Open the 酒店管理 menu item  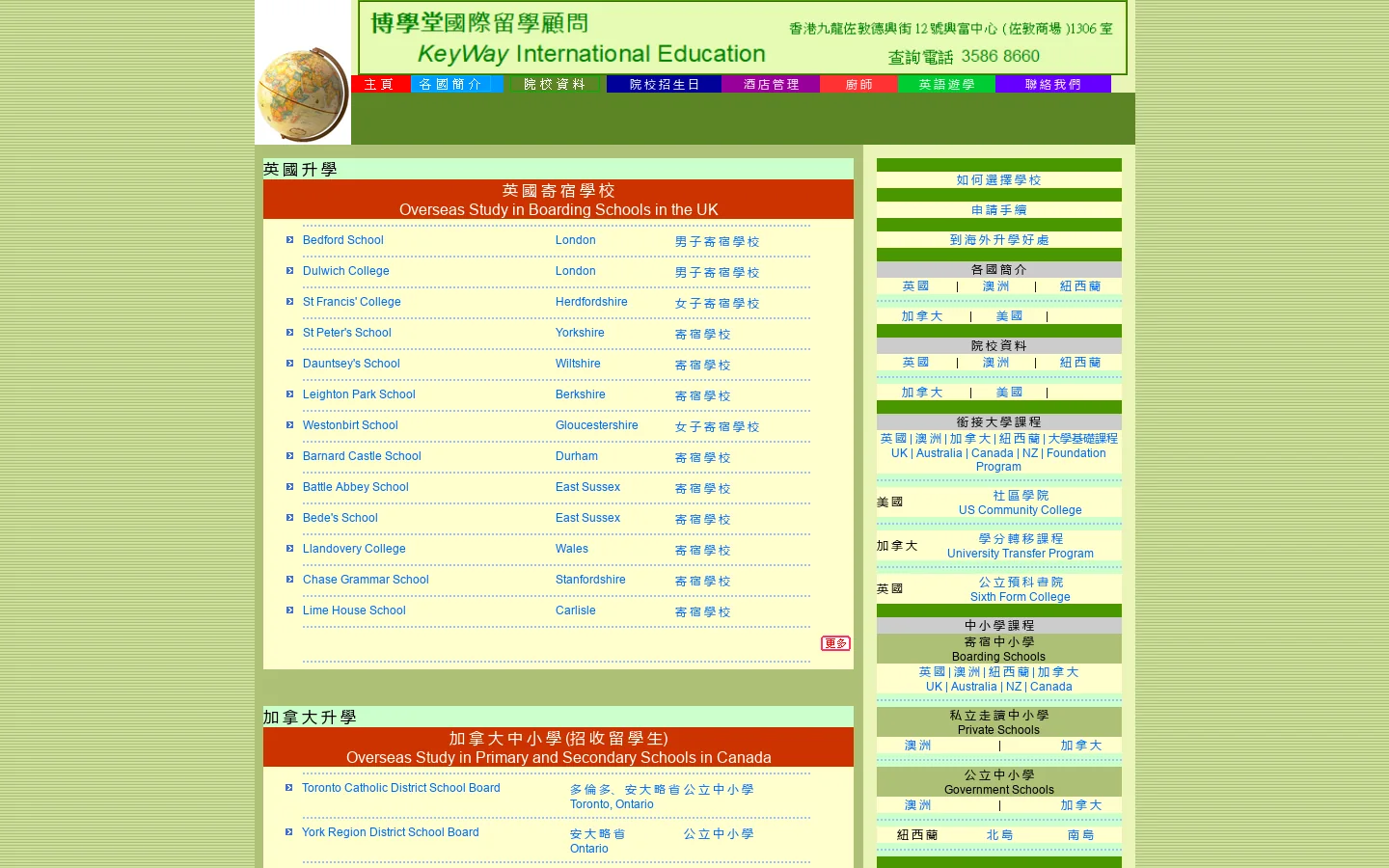771,84
